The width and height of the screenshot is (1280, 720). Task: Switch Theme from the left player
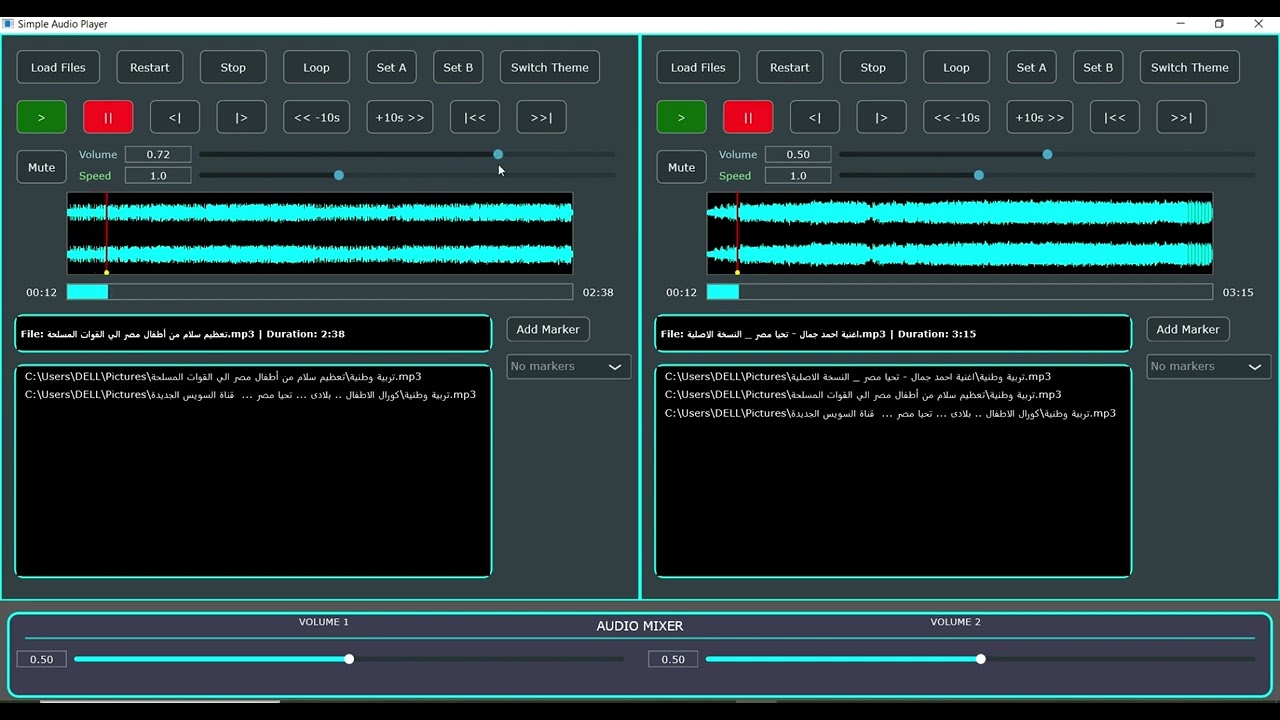coord(550,67)
